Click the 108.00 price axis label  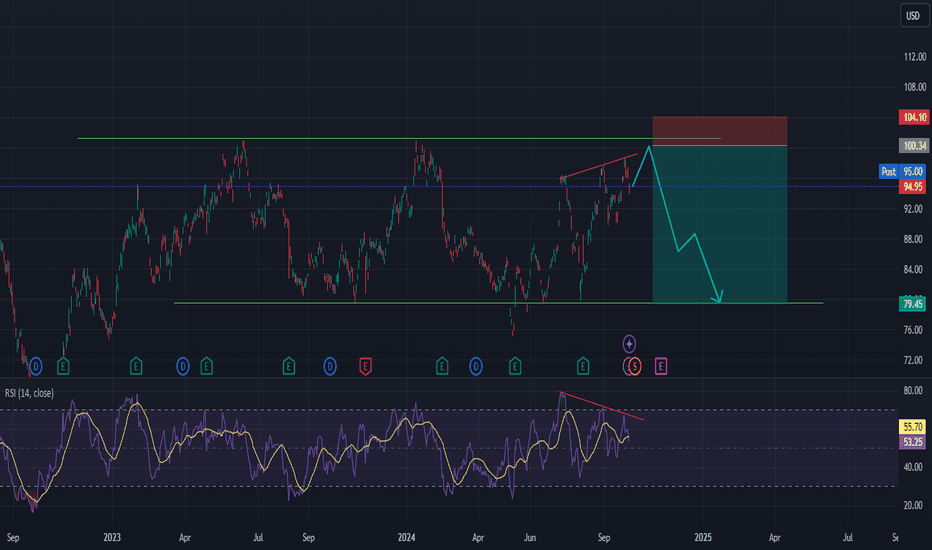click(915, 87)
